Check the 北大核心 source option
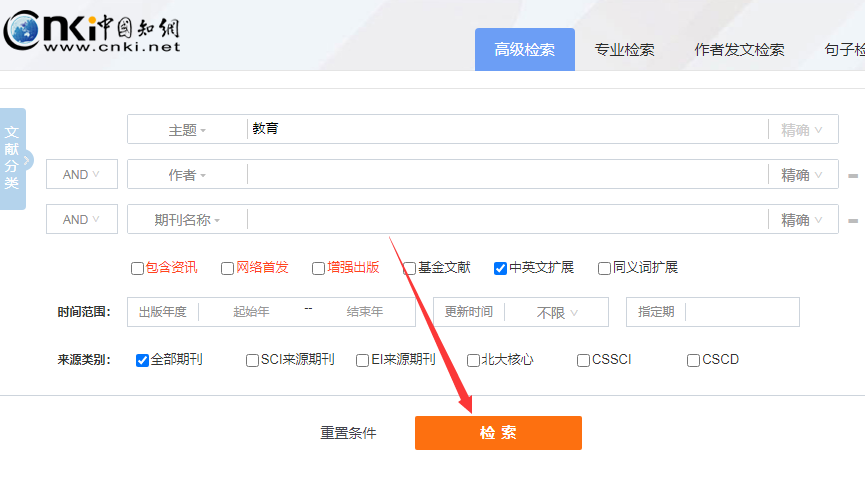Screen dimensions: 865x477 (x=473, y=360)
